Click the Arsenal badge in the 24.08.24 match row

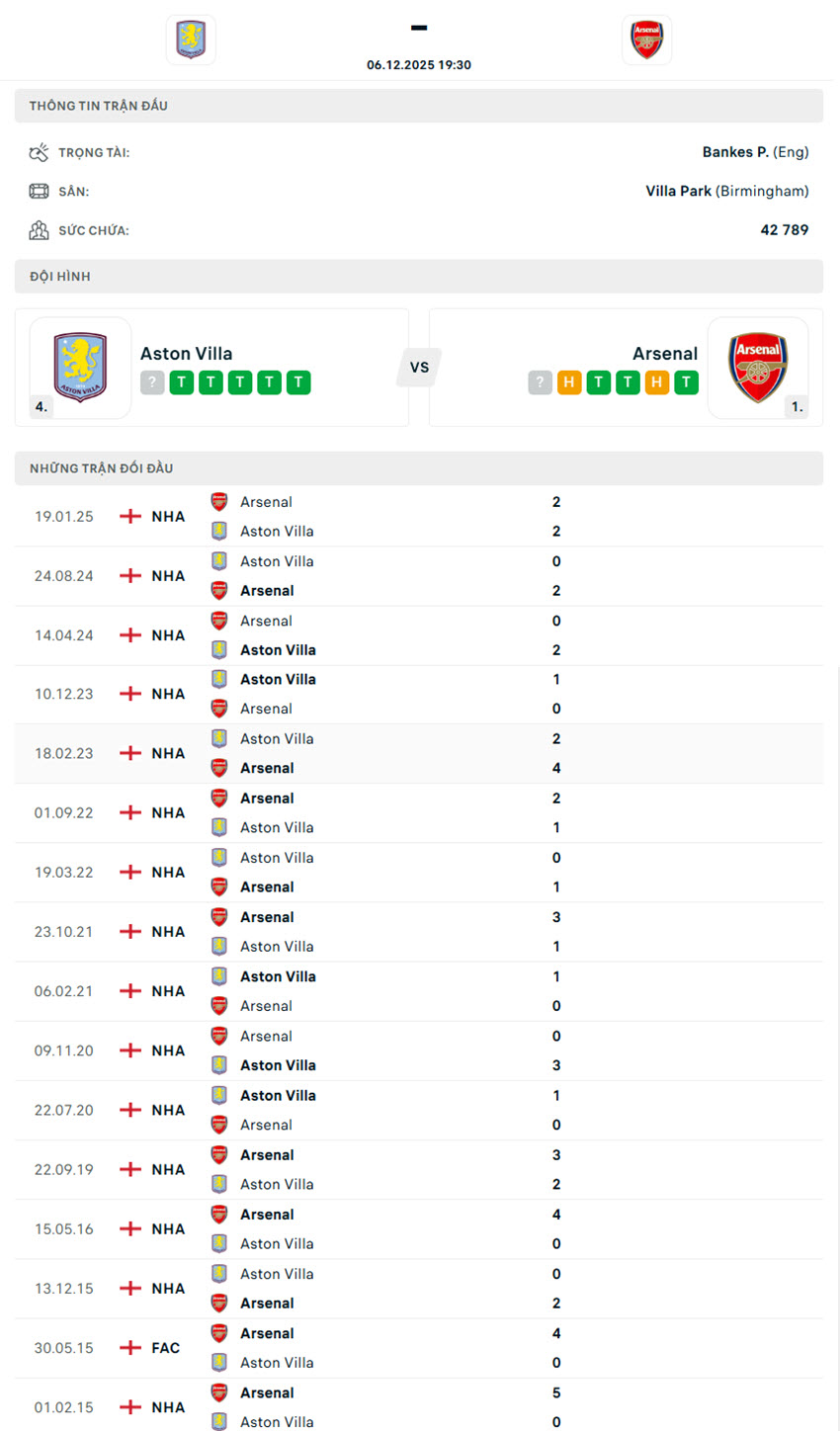tap(218, 590)
